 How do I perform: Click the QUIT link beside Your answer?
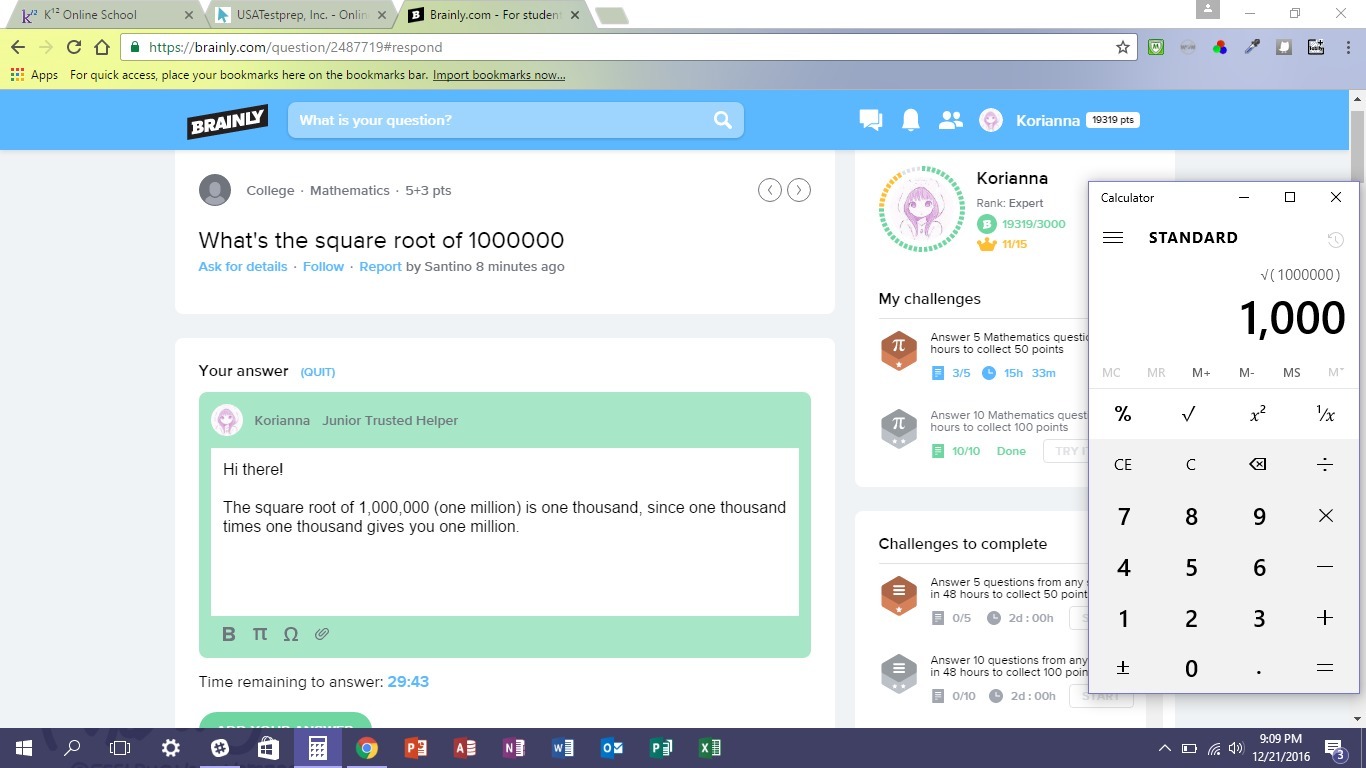coord(318,372)
